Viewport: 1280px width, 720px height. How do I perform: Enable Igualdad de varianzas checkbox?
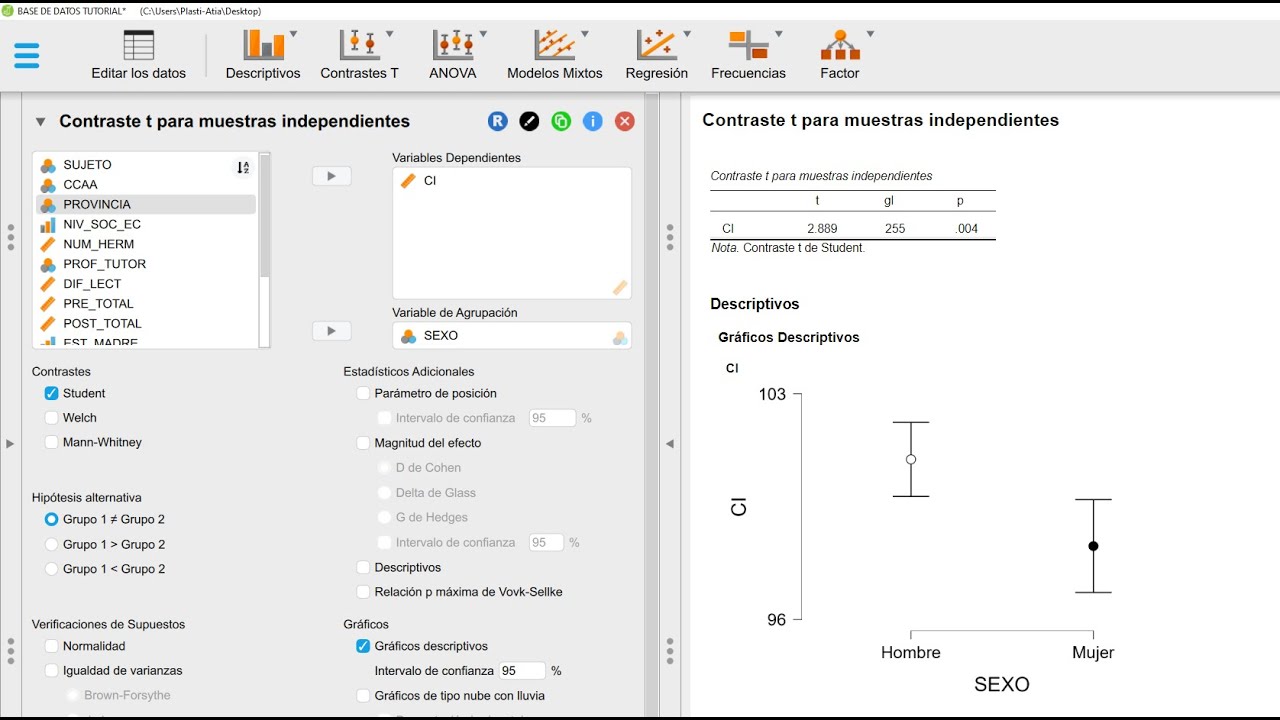[x=51, y=671]
